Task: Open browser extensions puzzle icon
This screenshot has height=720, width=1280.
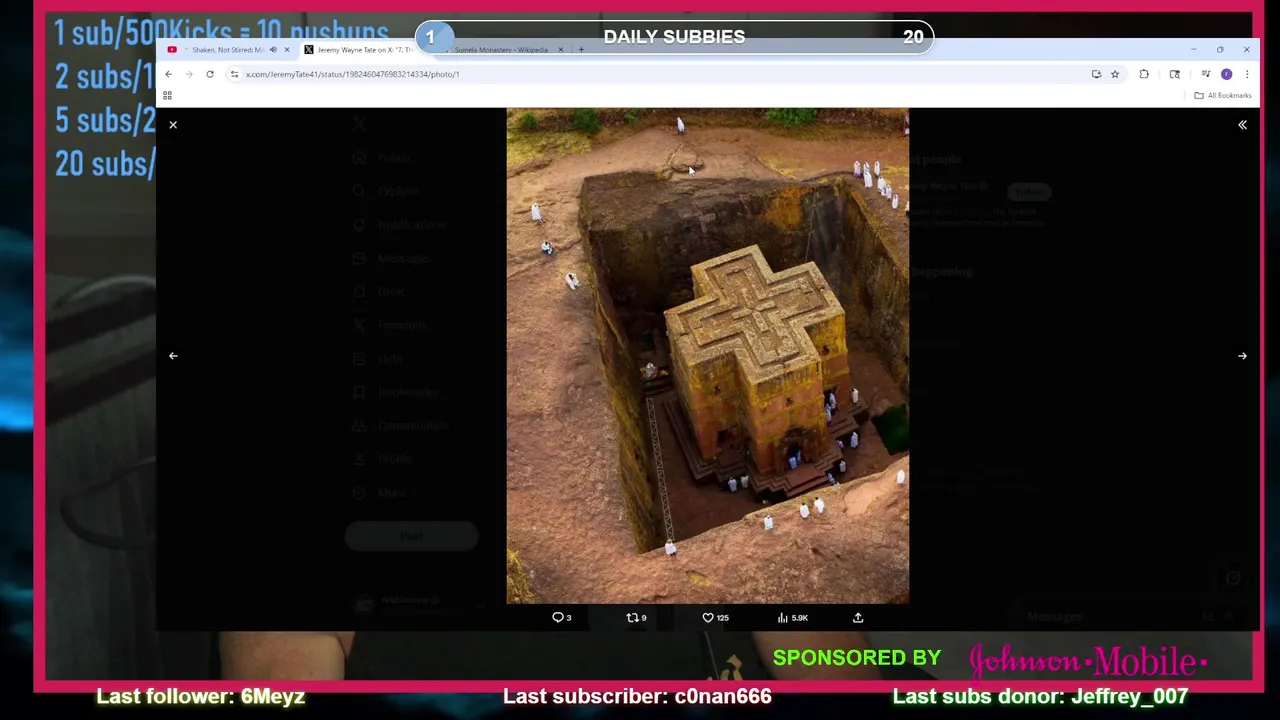Action: coord(1144,74)
